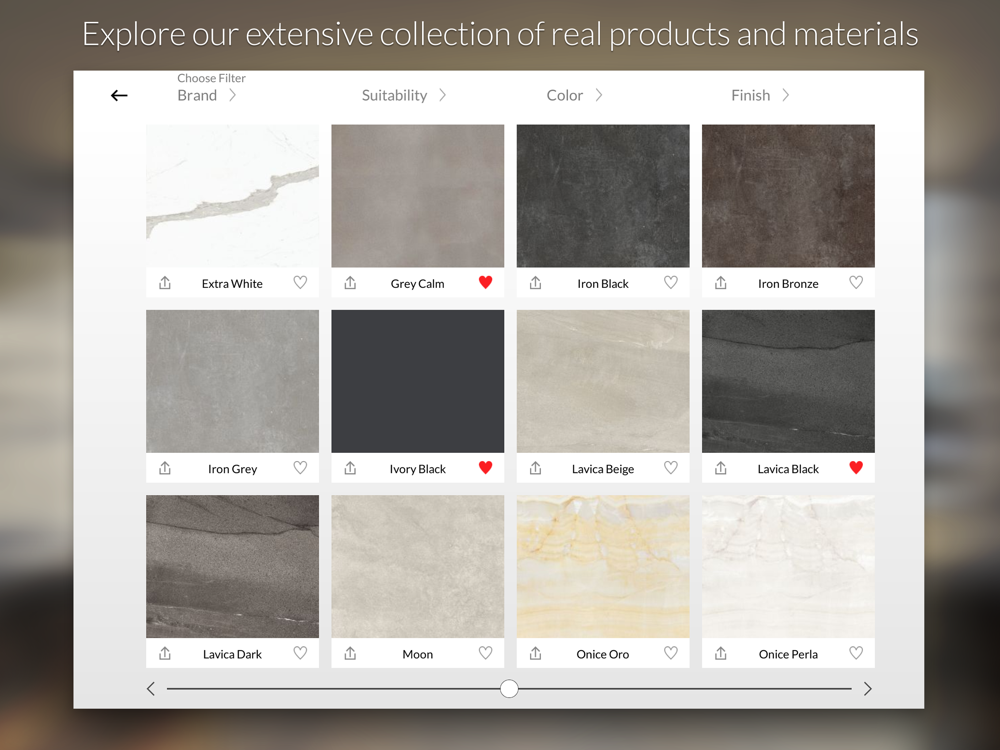The height and width of the screenshot is (750, 1000).
Task: Expand the Suitability filter
Action: click(x=404, y=96)
